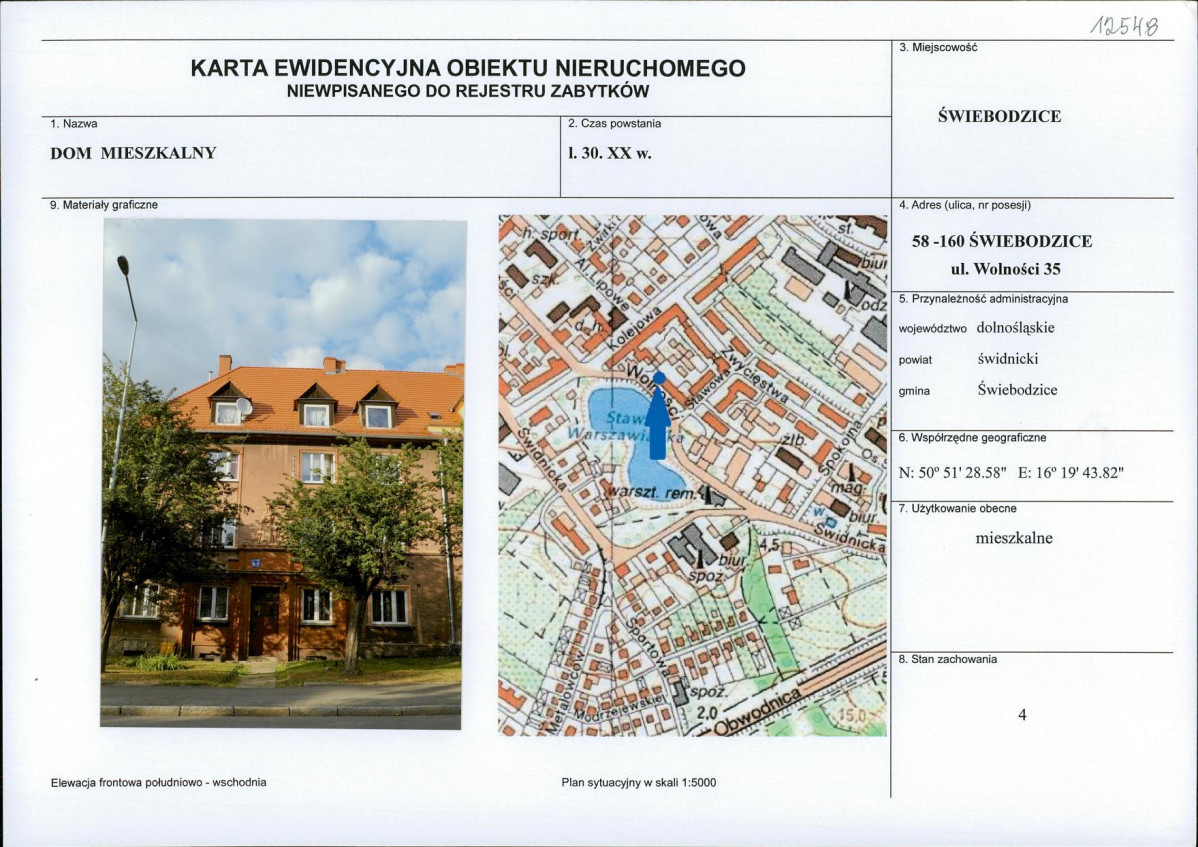Click the '2. Czas powstania' label
Screen dimensions: 1198x847
click(614, 124)
